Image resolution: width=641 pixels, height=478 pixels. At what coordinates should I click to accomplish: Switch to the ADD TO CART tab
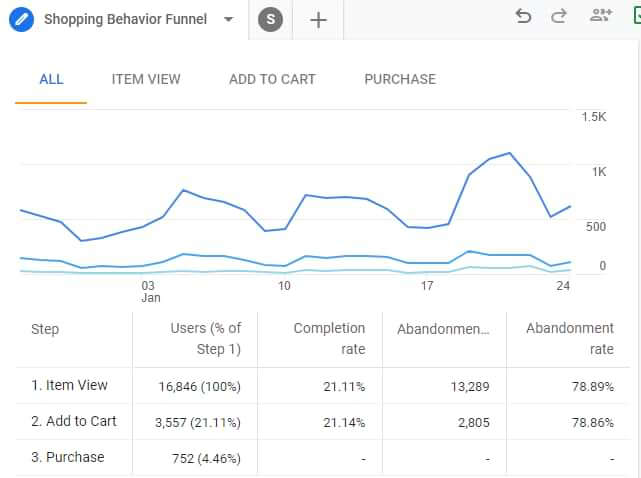click(272, 79)
